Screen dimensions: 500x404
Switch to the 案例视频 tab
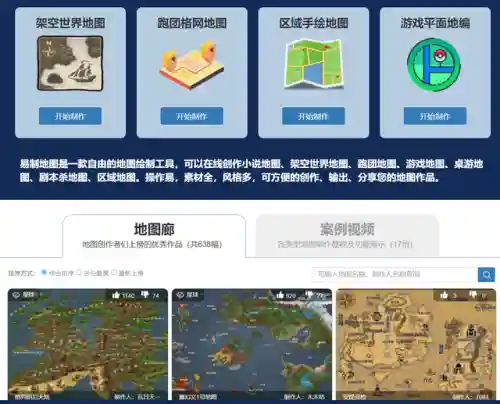[347, 236]
